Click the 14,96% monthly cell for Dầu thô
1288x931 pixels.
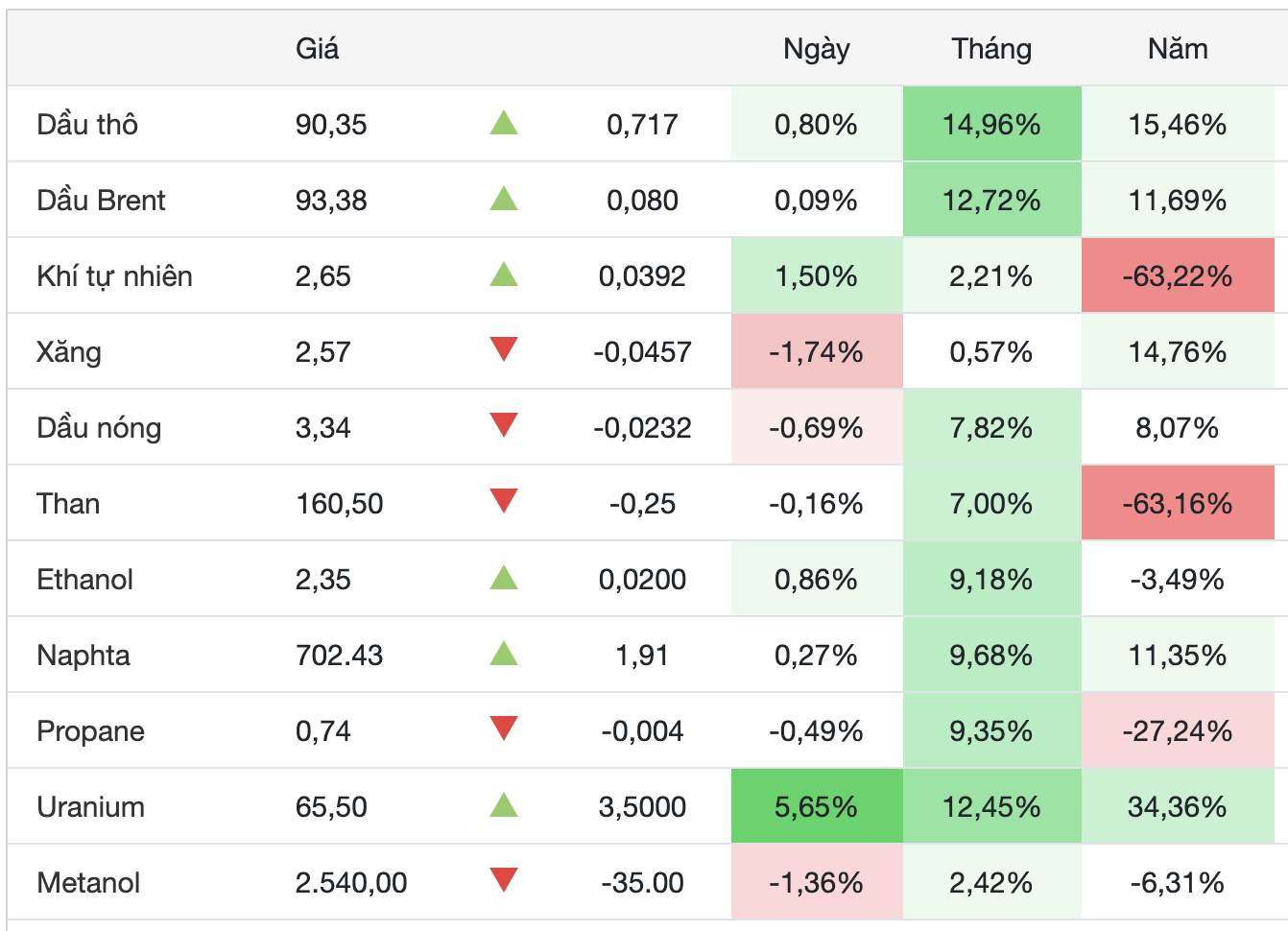coord(992,124)
